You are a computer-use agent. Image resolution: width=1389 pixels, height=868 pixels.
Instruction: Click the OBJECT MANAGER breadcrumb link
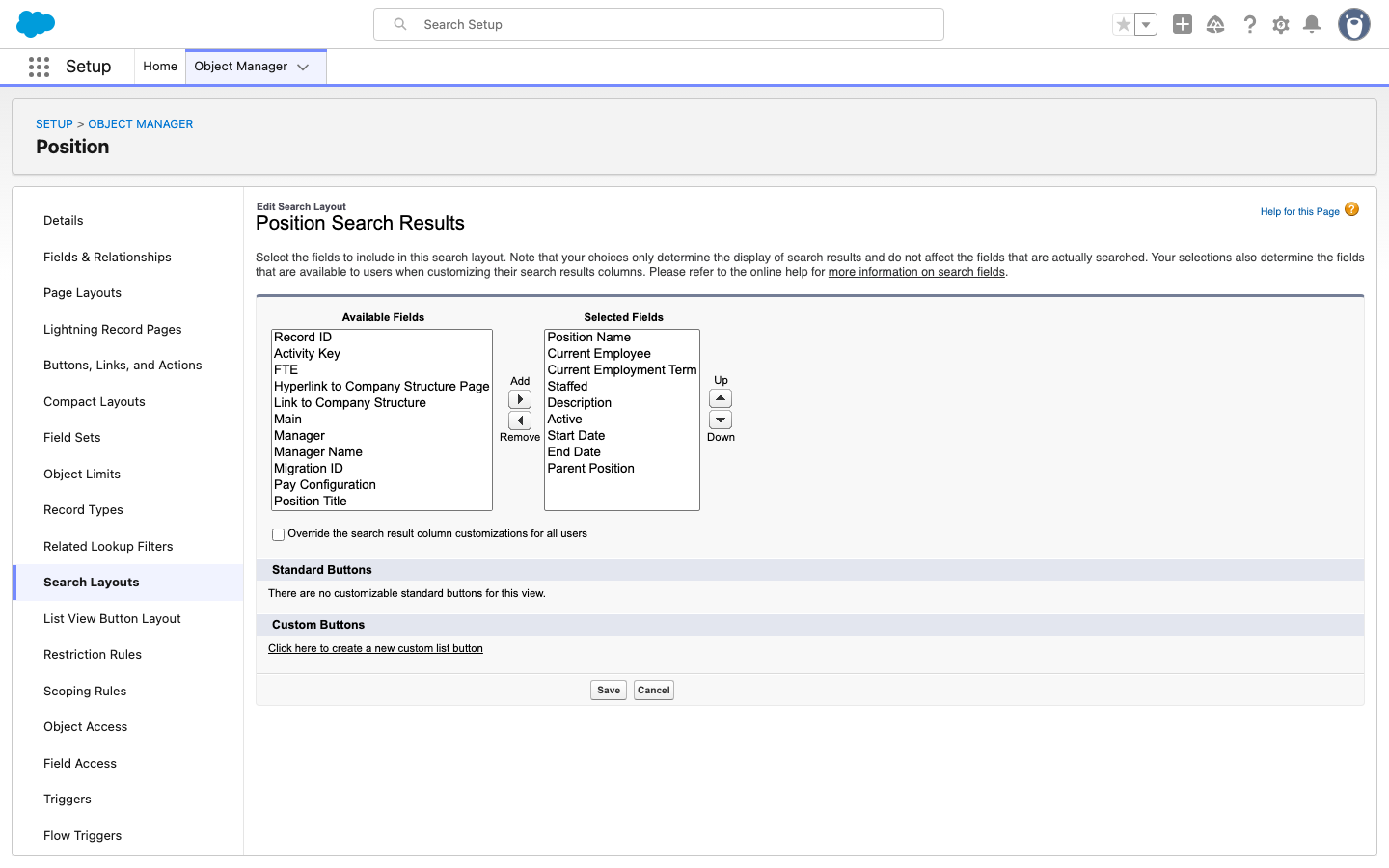(141, 124)
